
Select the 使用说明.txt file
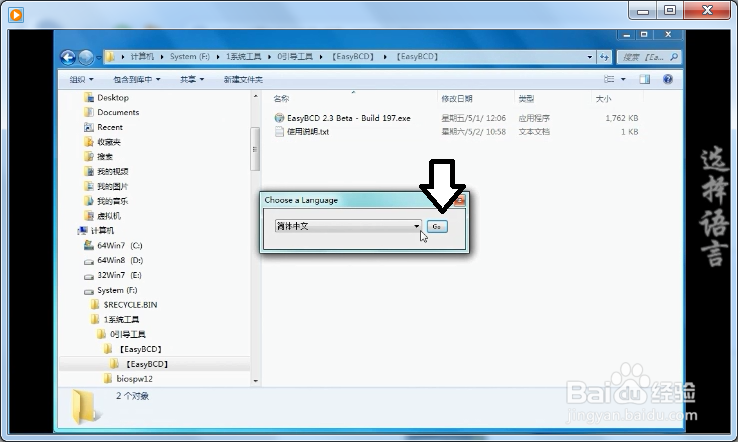tap(308, 132)
